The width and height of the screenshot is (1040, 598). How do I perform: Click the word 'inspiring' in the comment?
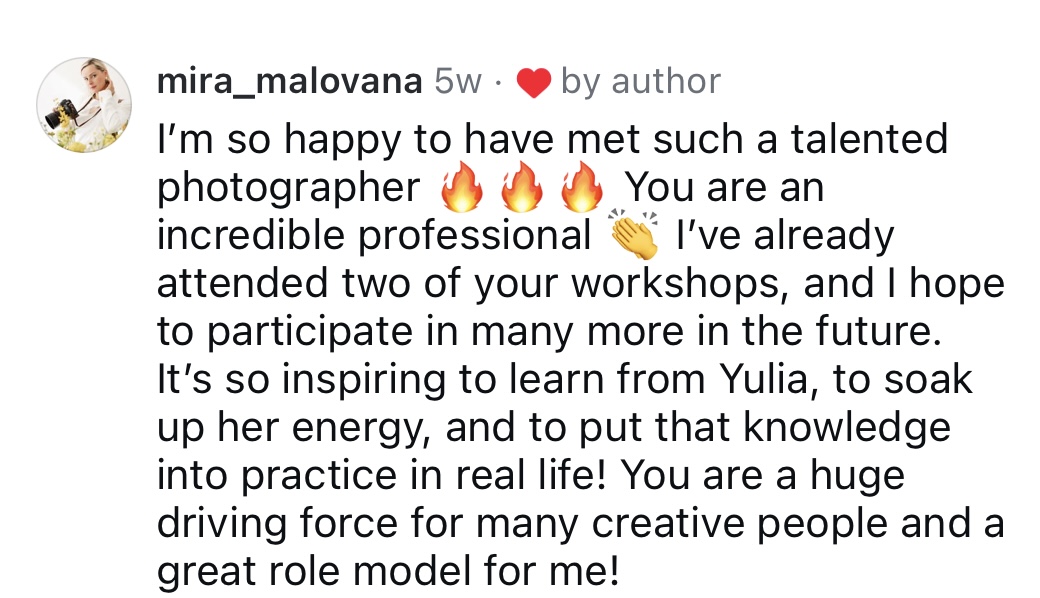coord(358,380)
